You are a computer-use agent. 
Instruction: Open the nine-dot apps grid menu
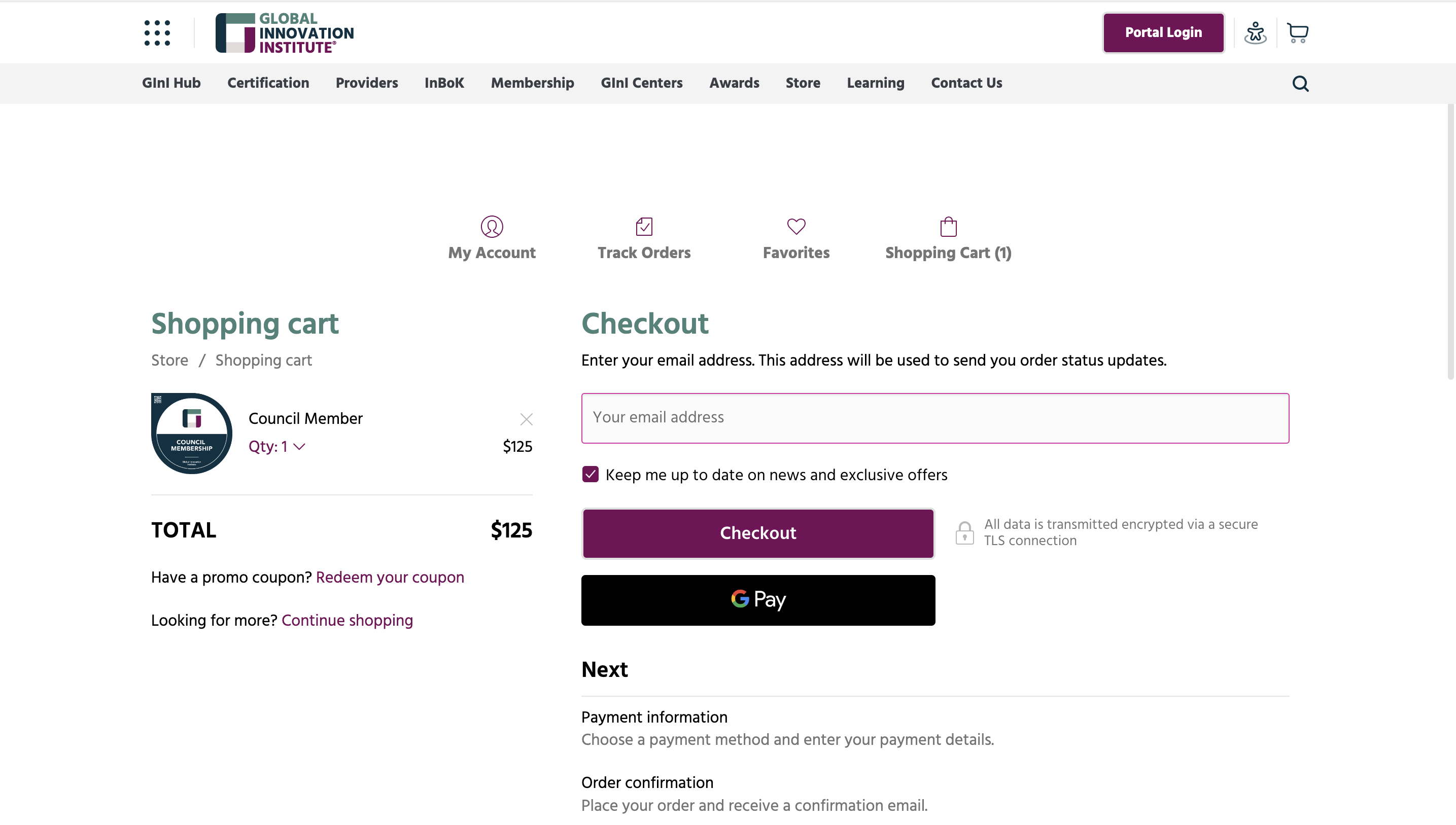157,33
